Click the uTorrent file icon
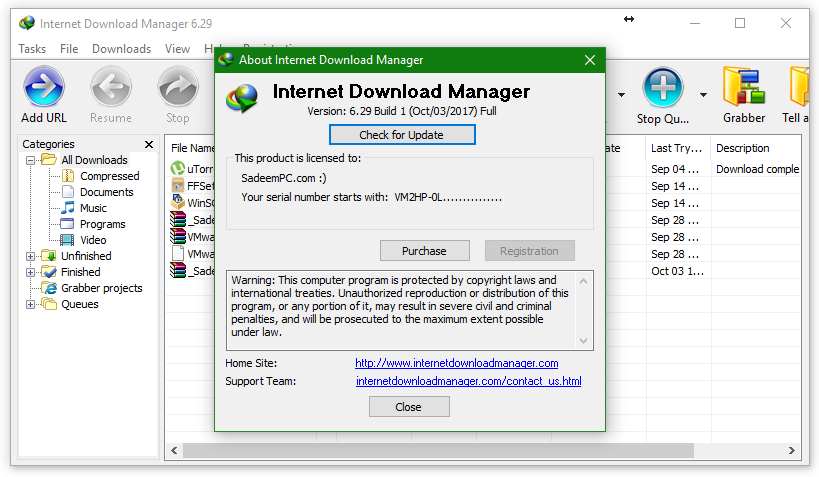Screen dimensions: 819x477 click(178, 168)
